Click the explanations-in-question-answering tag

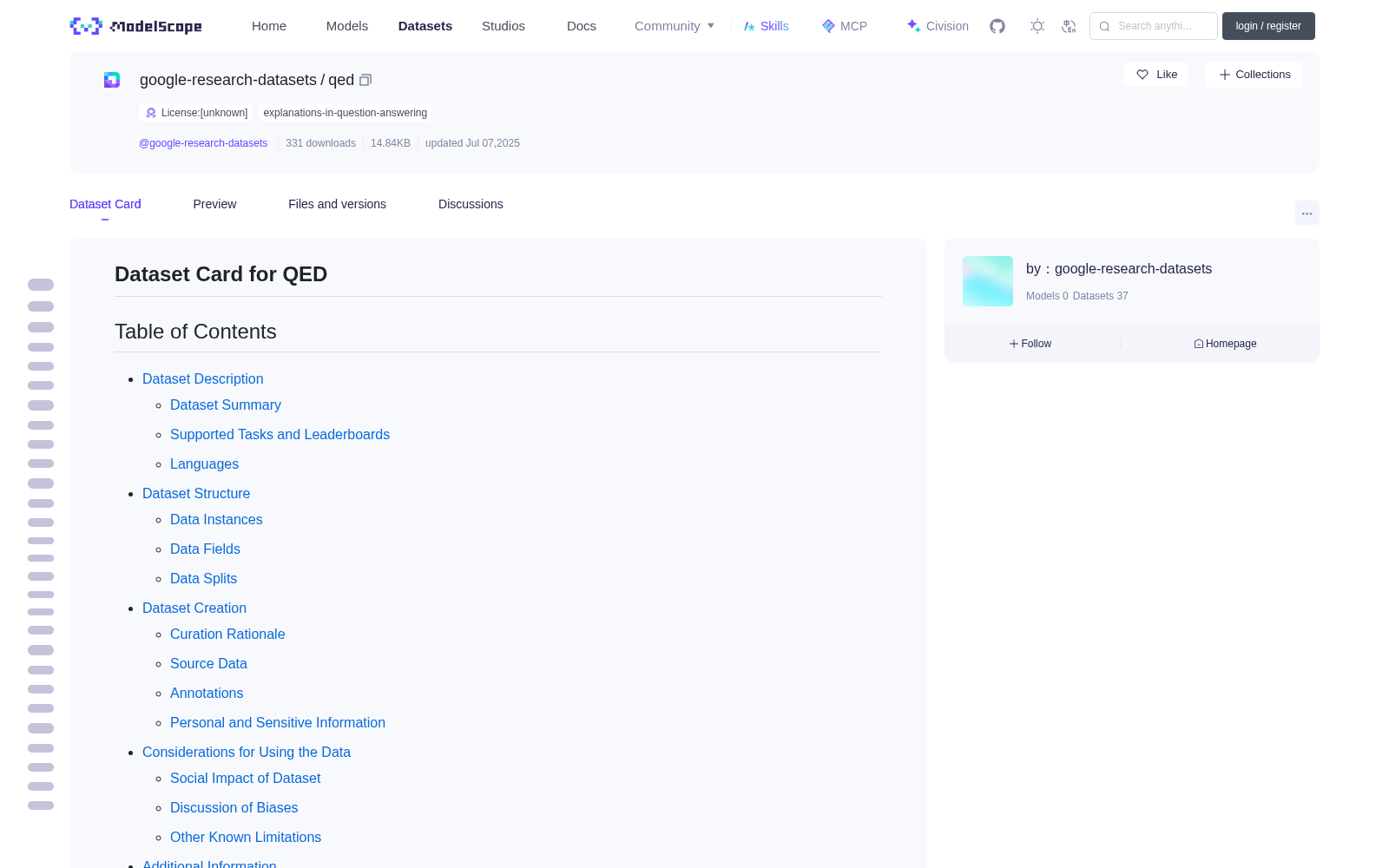(346, 113)
